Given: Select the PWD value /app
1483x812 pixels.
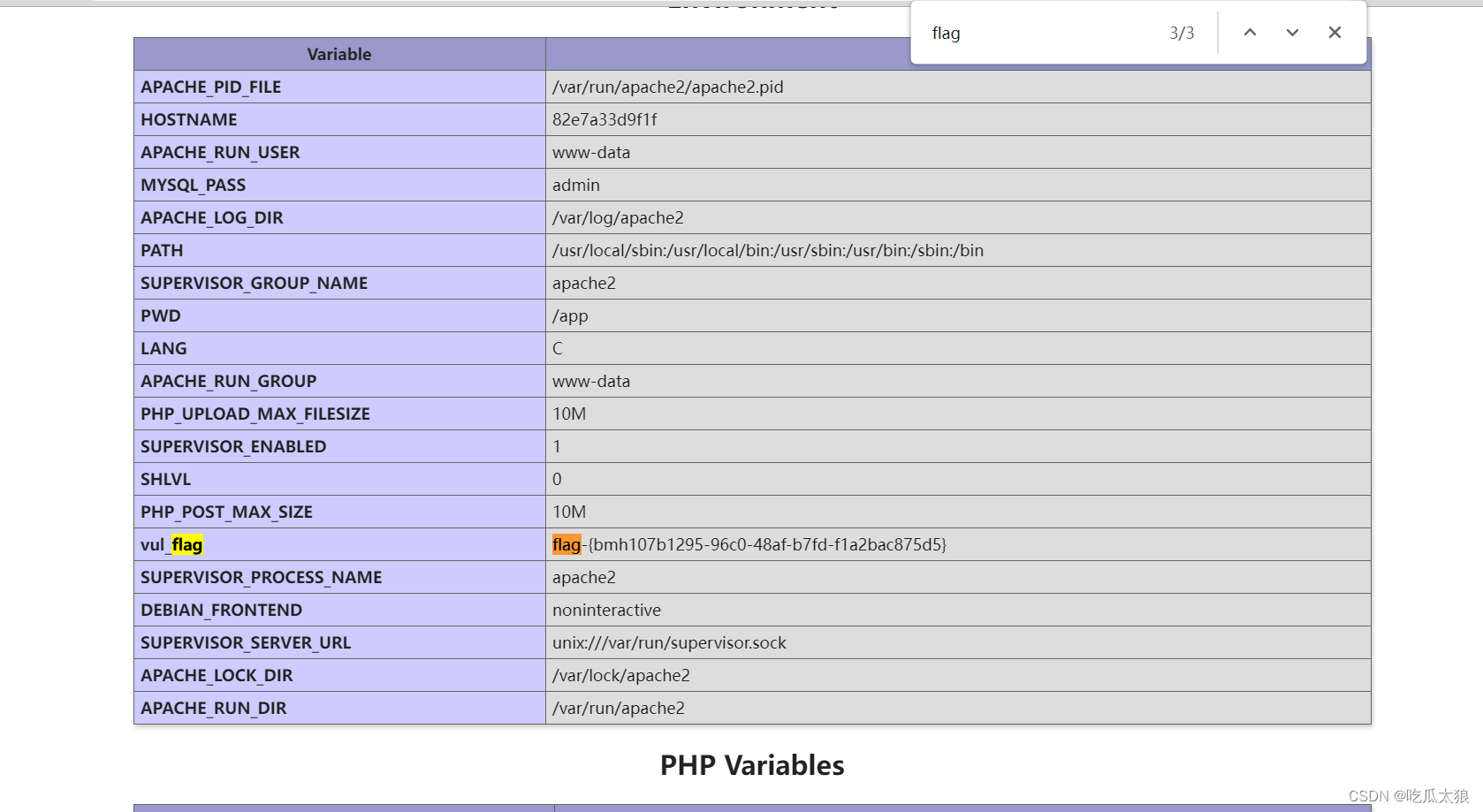Looking at the screenshot, I should click(570, 315).
